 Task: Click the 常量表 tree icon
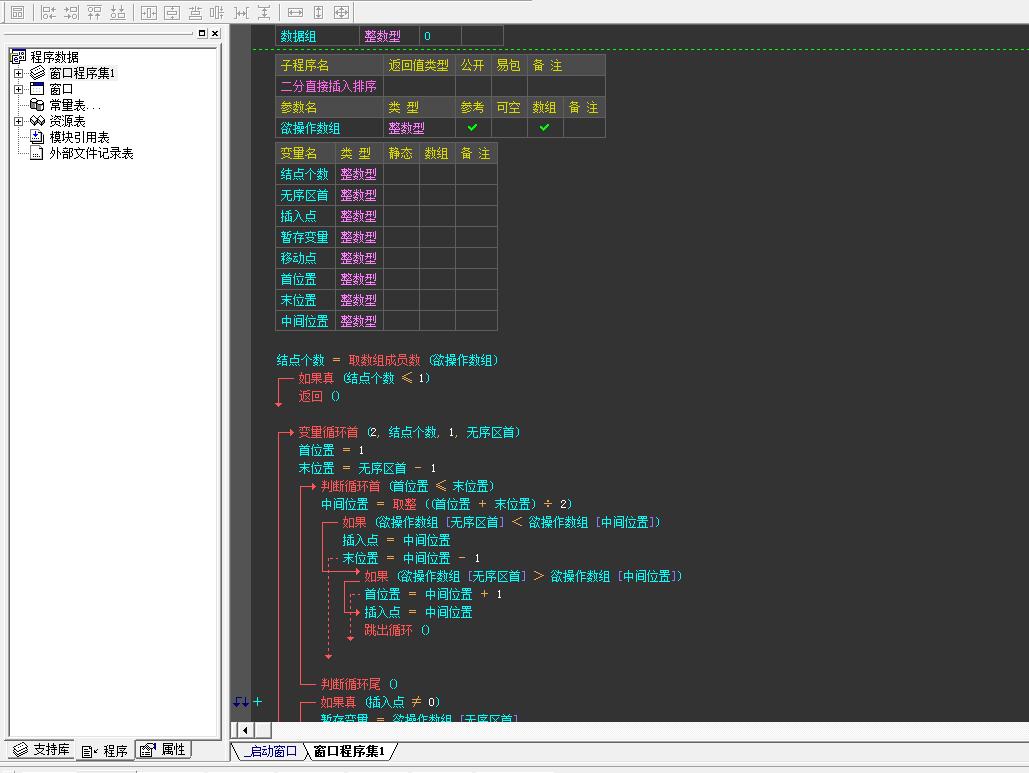click(37, 105)
